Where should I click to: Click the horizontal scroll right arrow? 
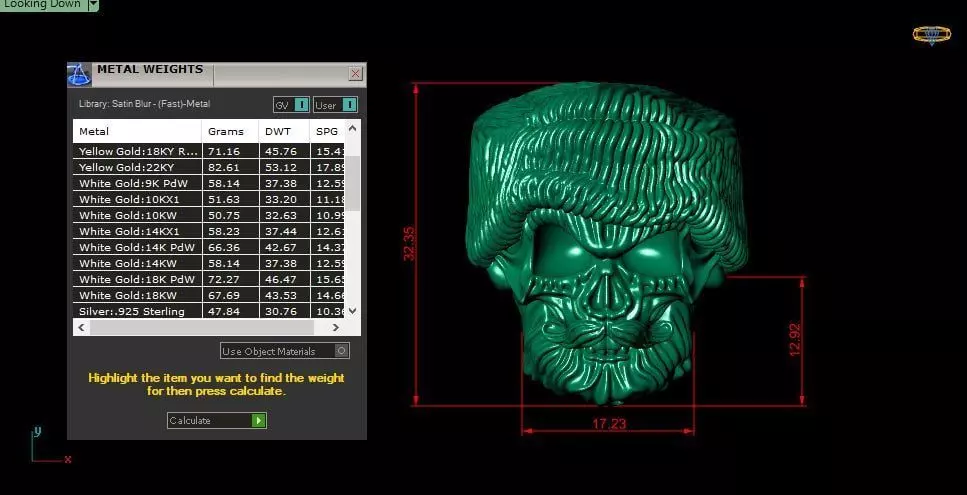335,327
